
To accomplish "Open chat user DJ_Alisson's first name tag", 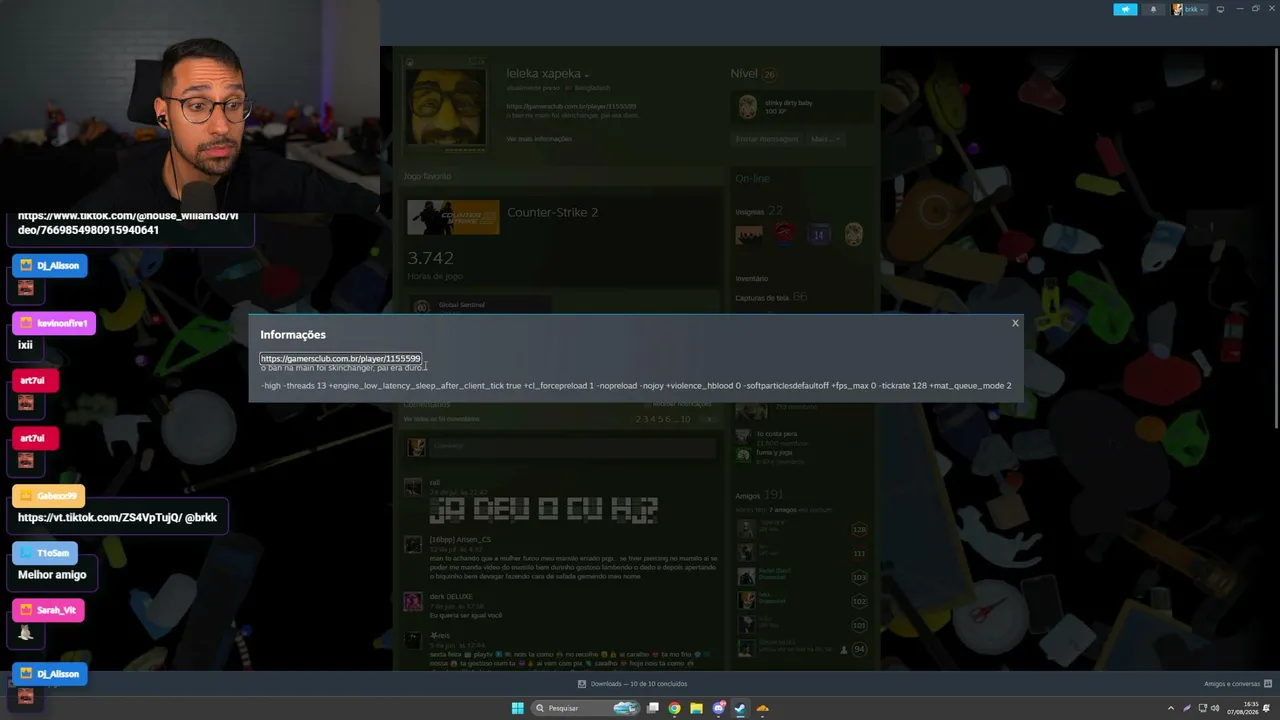I will (x=50, y=266).
